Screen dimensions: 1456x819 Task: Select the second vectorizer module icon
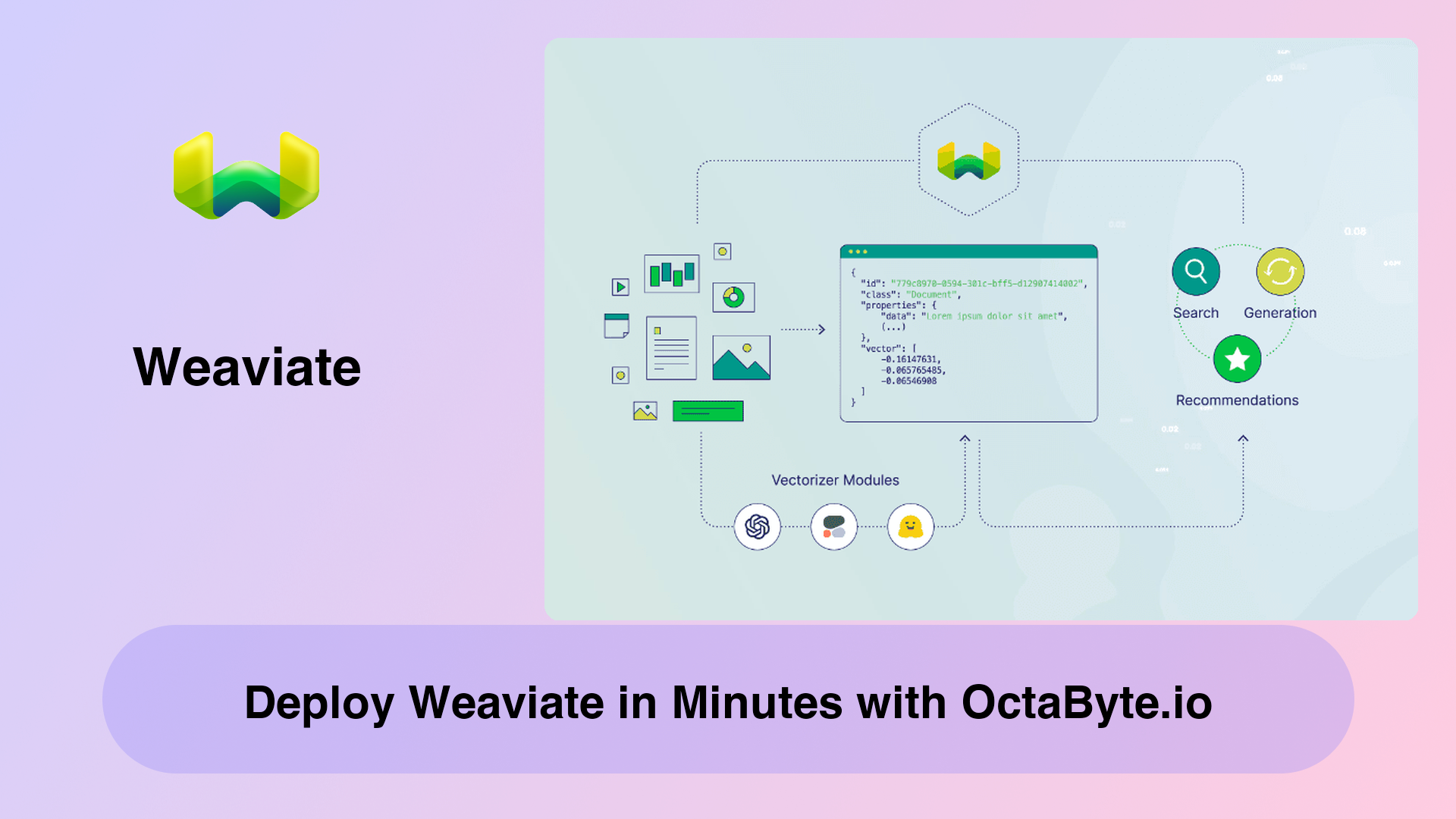[x=834, y=525]
